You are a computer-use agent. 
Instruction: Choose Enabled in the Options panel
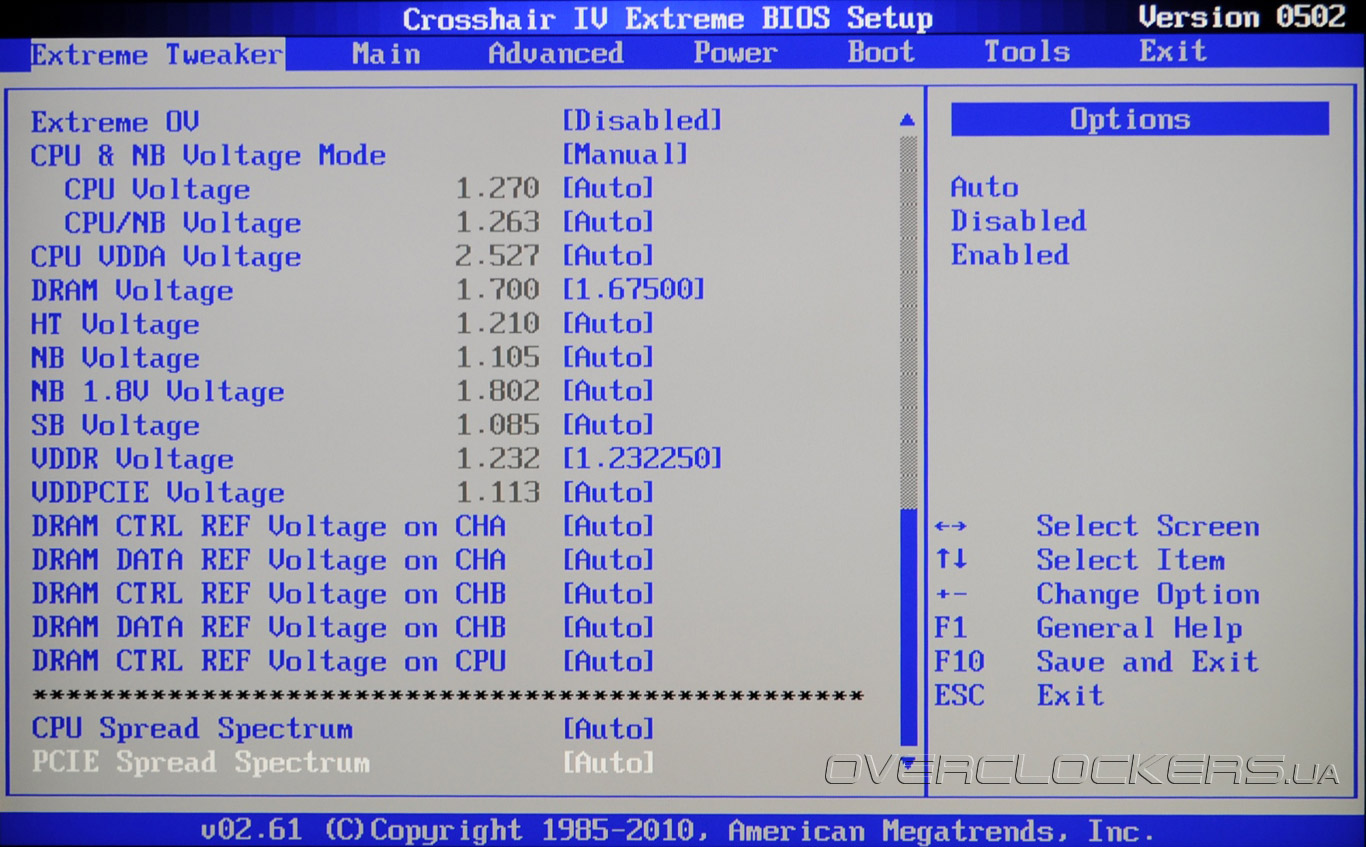(1010, 255)
